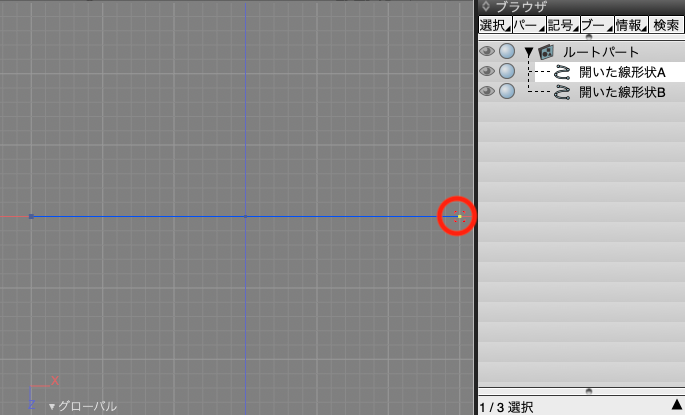Open the 選択 dropdown in browser
The width and height of the screenshot is (685, 415).
(x=494, y=25)
